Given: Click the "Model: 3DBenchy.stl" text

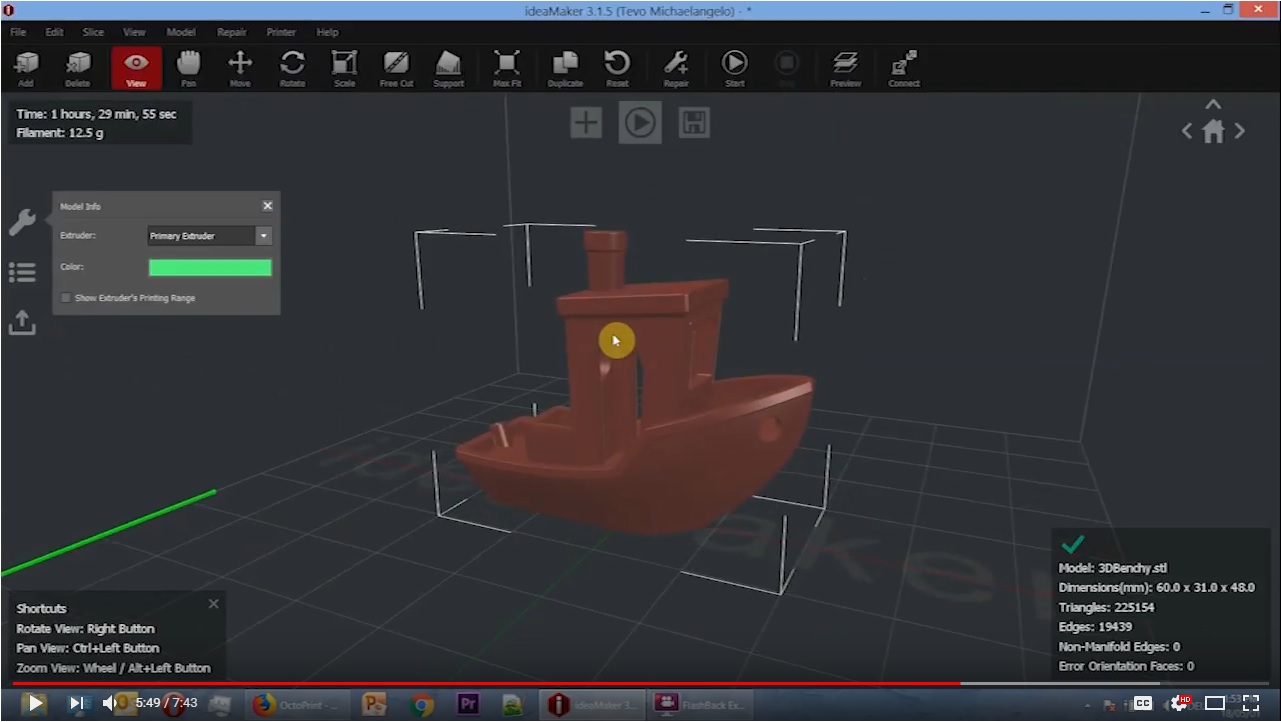Looking at the screenshot, I should pos(1113,568).
